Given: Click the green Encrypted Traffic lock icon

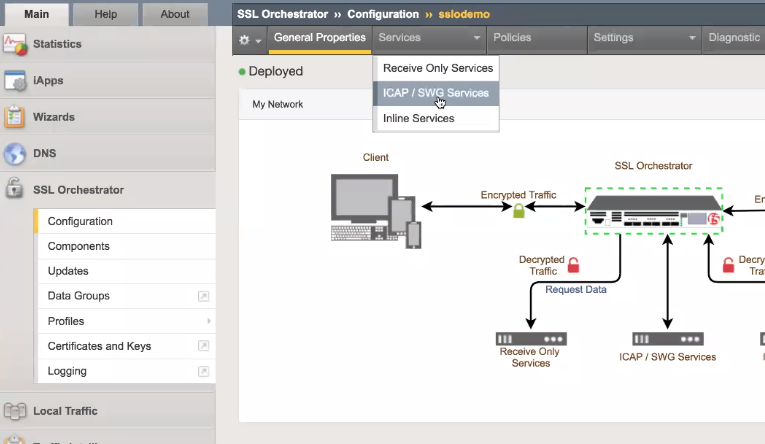Looking at the screenshot, I should coord(519,210).
